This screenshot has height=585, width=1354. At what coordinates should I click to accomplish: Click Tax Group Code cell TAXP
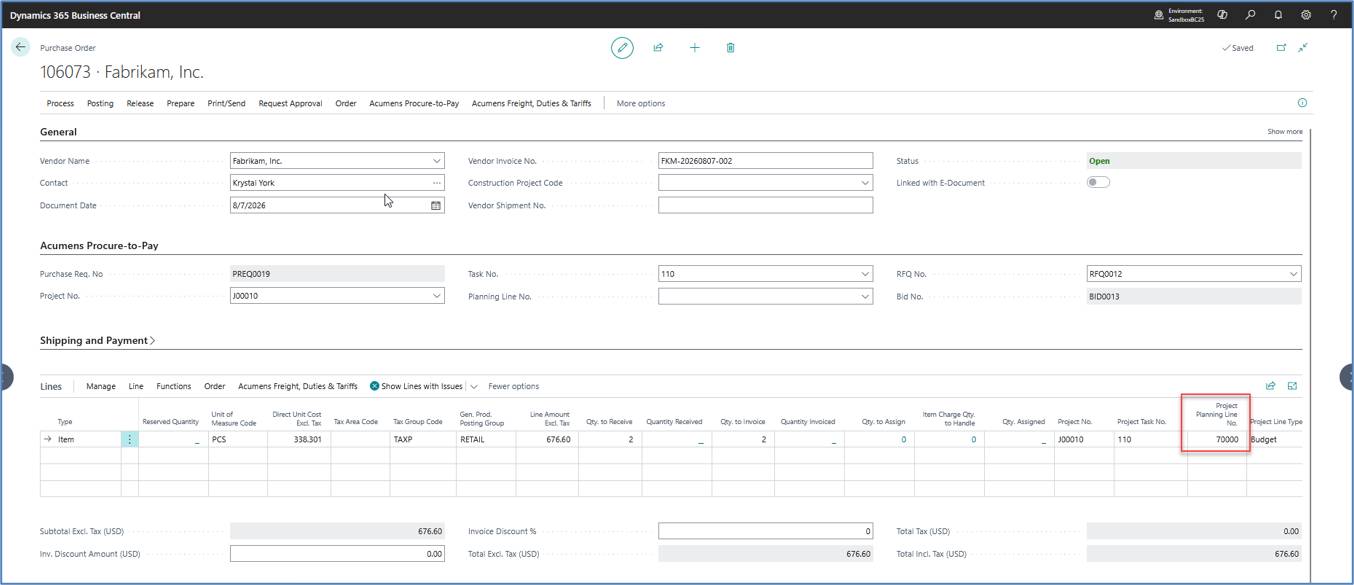click(422, 439)
